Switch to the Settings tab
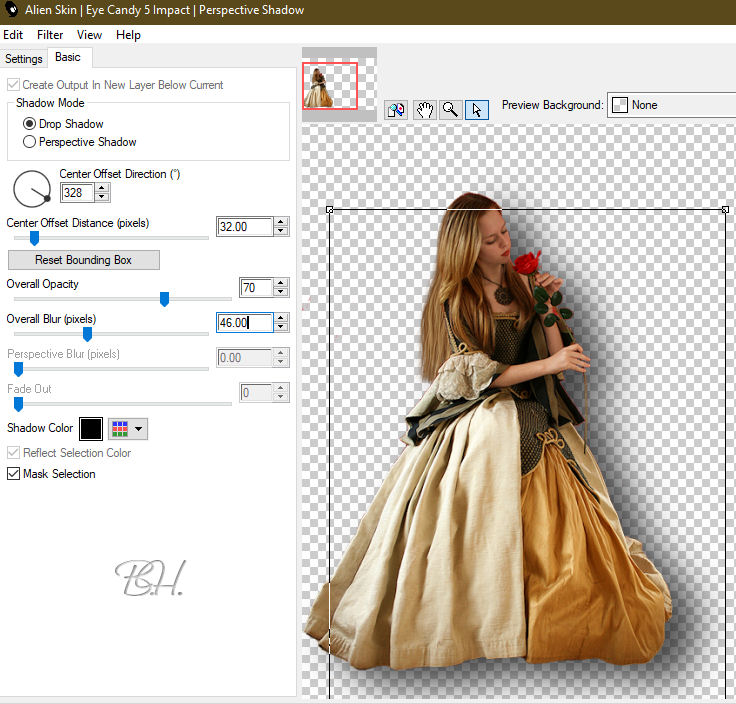 pos(24,59)
